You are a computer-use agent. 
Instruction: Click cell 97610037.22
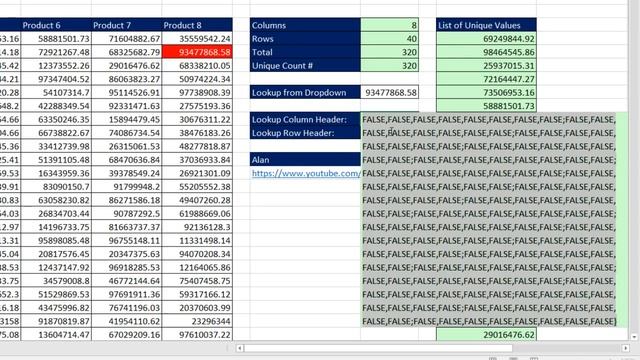click(197, 335)
